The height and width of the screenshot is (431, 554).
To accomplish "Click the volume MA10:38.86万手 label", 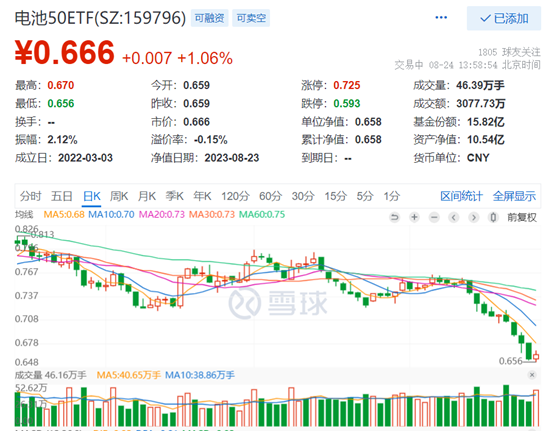I will (x=200, y=375).
